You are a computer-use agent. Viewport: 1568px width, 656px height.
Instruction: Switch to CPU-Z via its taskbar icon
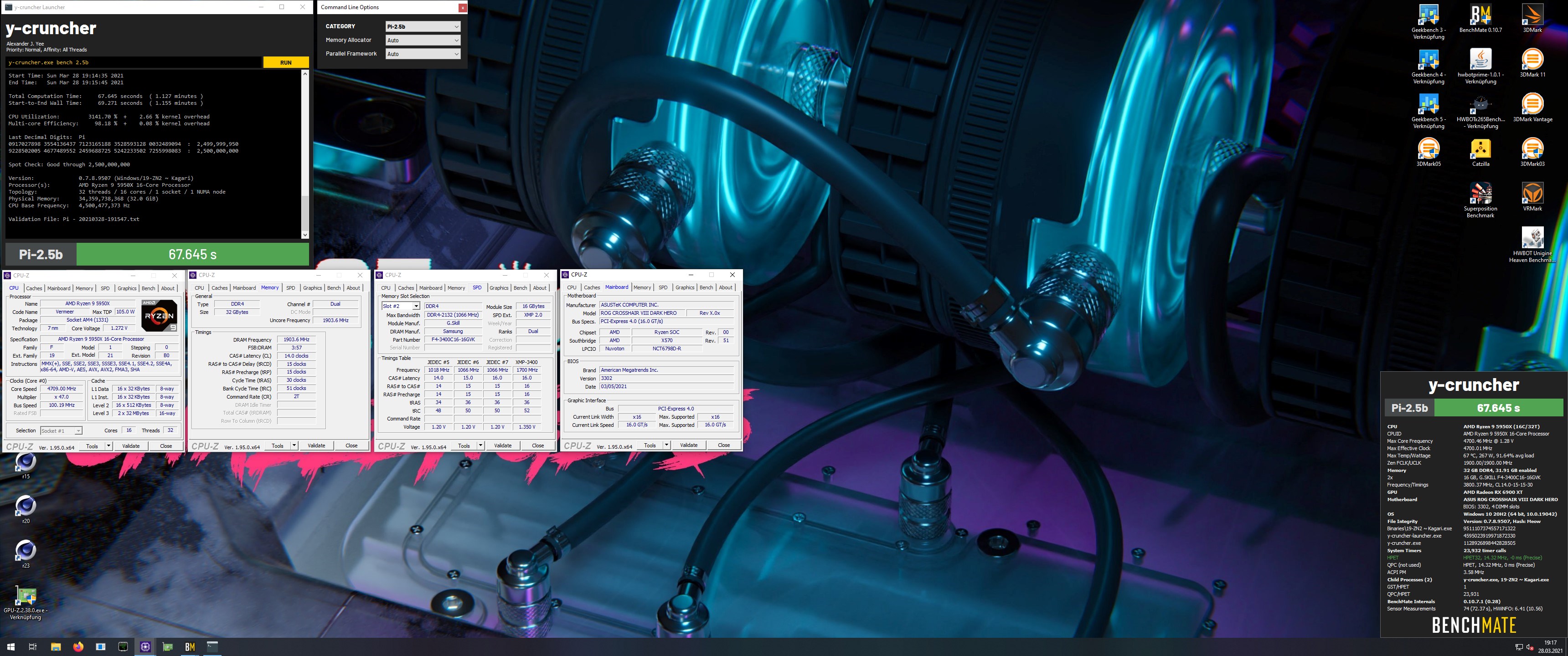pyautogui.click(x=145, y=647)
